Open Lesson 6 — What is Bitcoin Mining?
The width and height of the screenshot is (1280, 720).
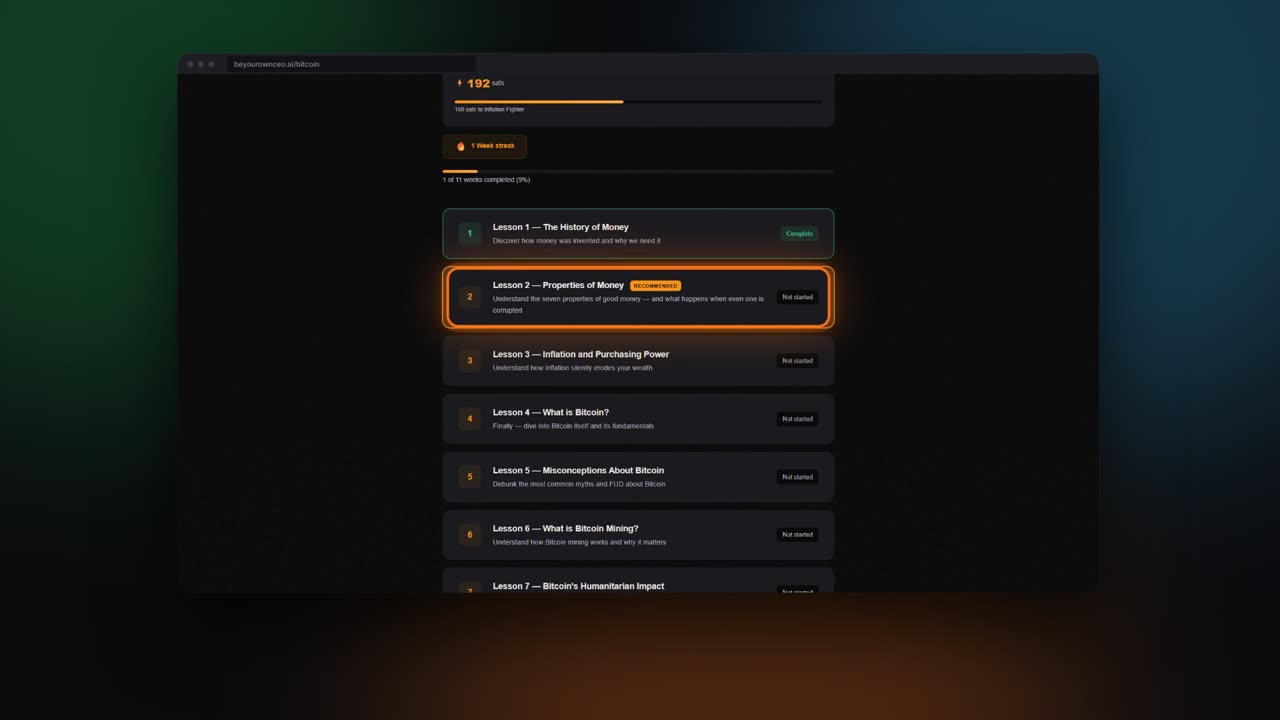point(638,535)
